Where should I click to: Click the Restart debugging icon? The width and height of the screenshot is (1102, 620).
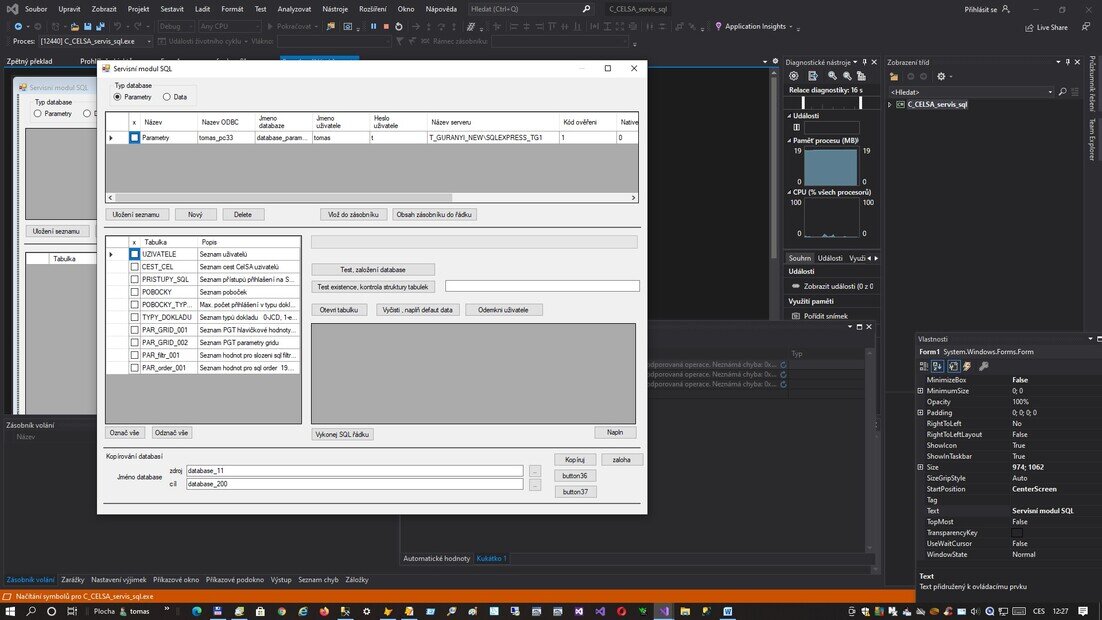(399, 26)
